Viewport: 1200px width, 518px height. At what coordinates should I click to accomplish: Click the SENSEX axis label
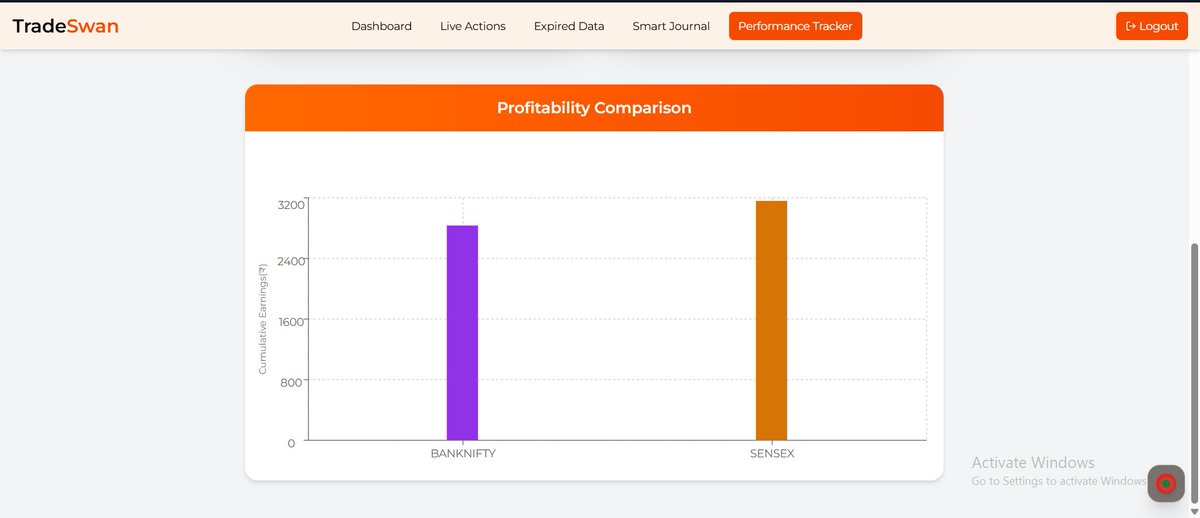click(x=772, y=453)
